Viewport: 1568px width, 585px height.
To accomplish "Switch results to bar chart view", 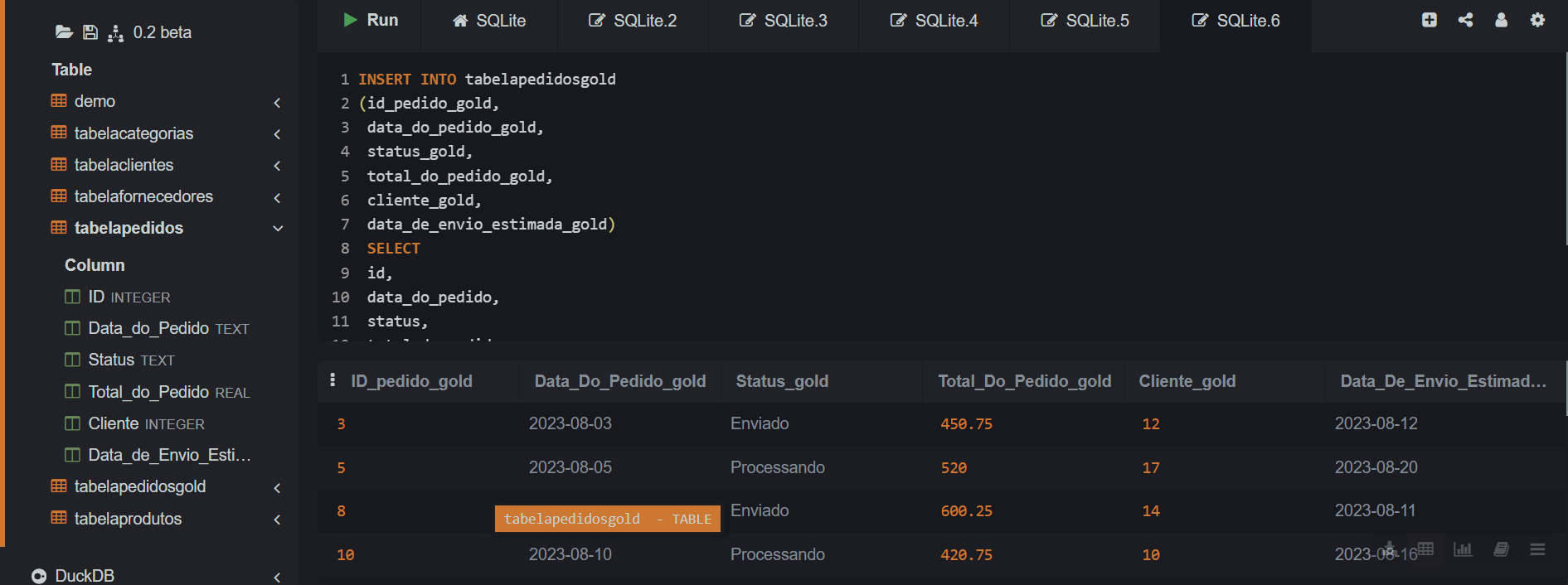I will 1463,549.
